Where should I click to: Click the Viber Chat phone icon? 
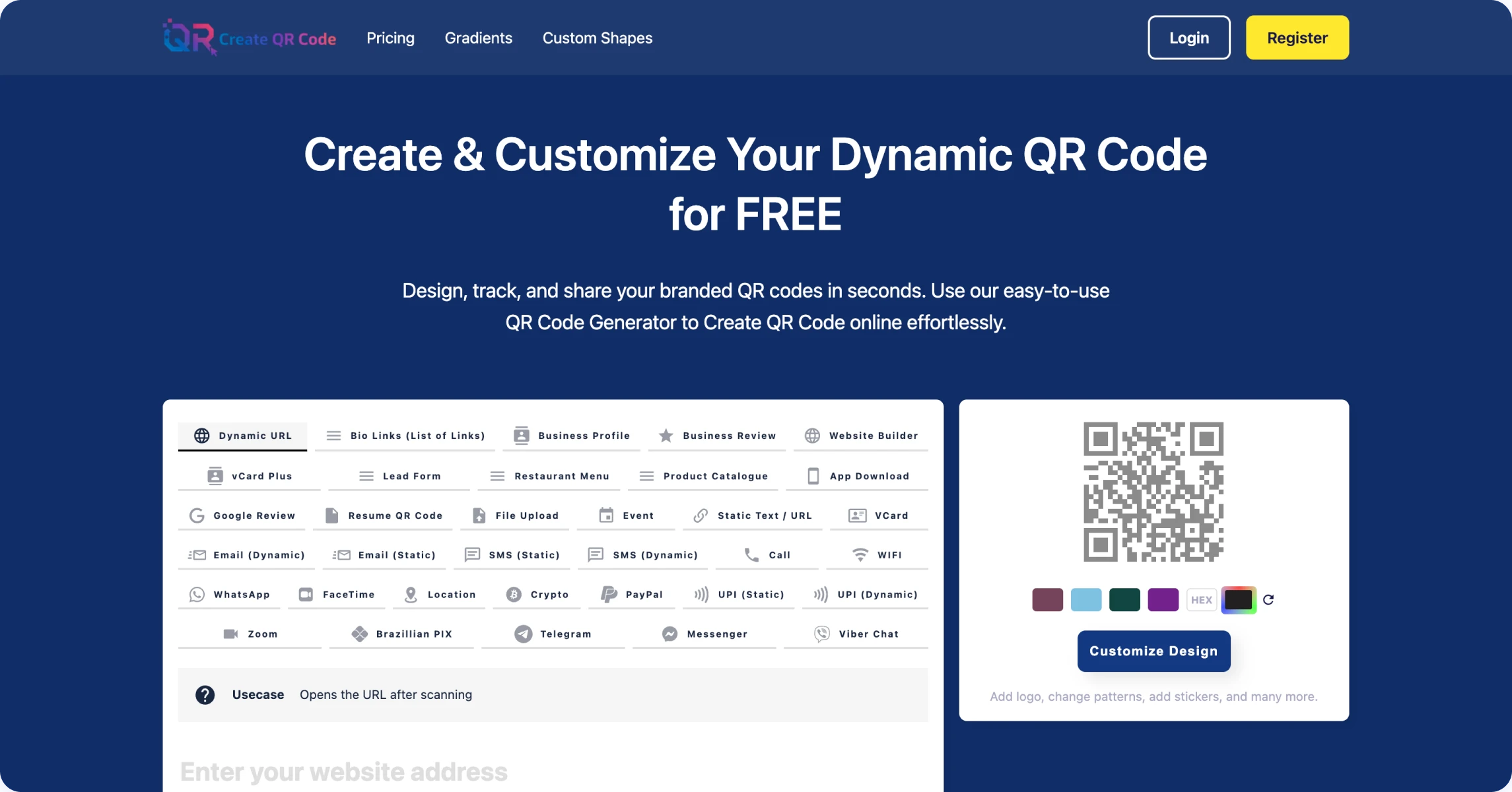[822, 634]
